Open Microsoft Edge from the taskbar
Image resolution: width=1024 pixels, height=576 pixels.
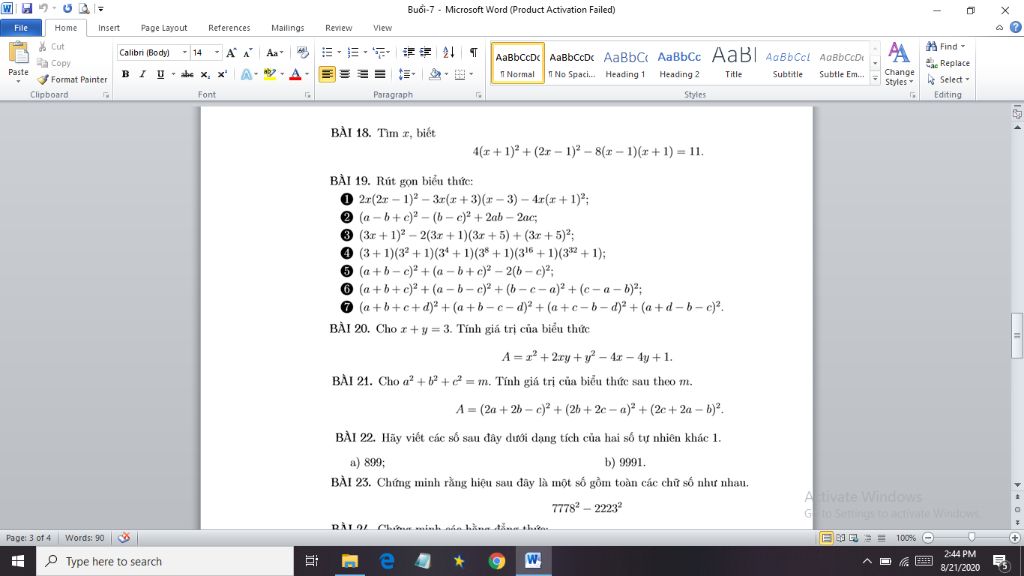point(387,561)
